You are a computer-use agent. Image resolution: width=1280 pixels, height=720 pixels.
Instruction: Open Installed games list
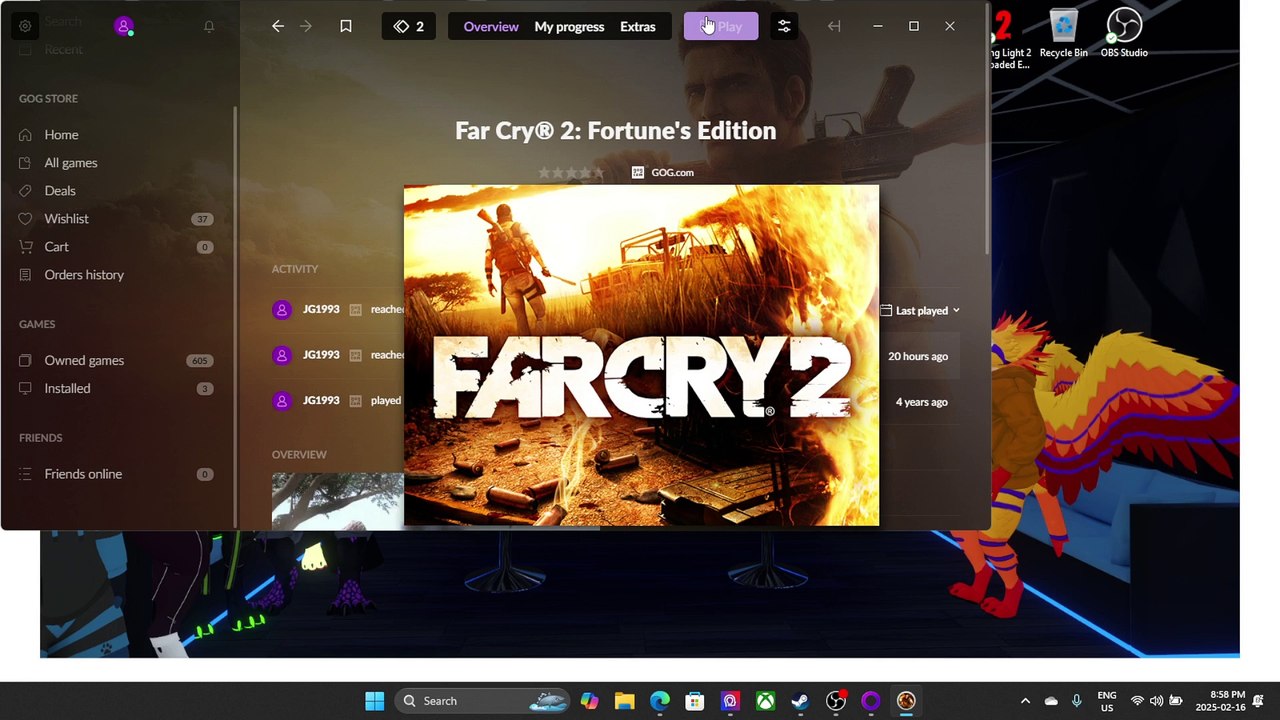tap(117, 389)
